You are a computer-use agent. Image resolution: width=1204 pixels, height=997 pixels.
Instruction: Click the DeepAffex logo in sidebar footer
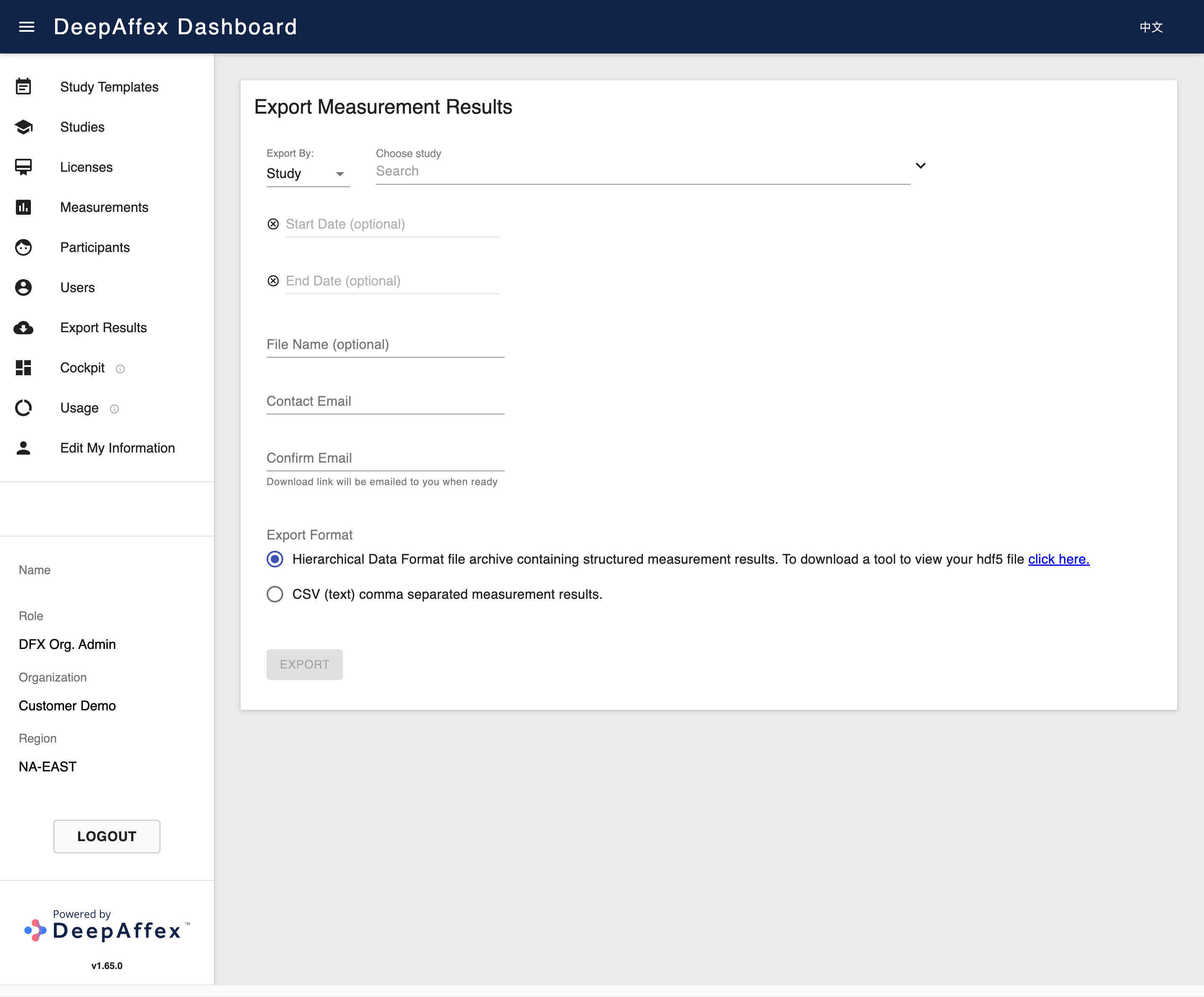point(107,926)
